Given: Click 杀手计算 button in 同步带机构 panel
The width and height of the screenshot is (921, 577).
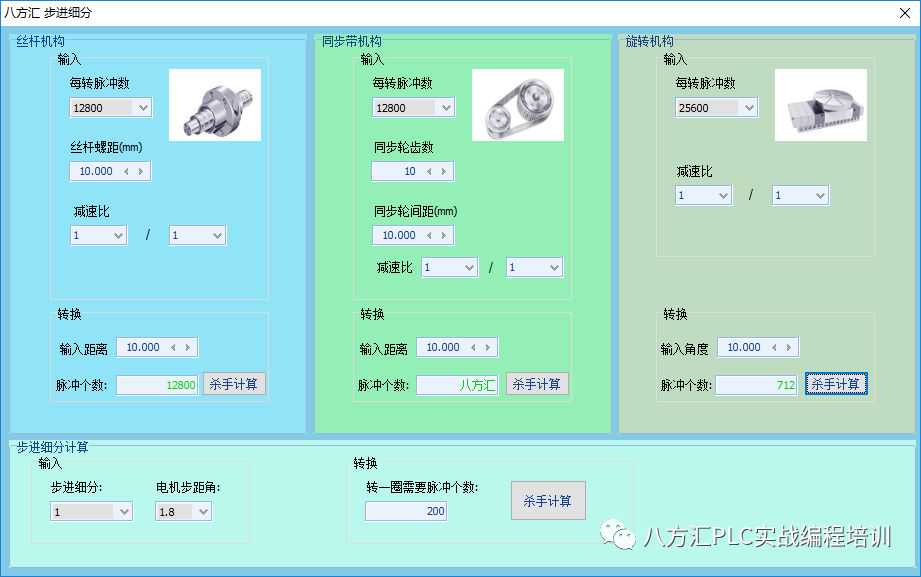Looking at the screenshot, I should pyautogui.click(x=537, y=384).
